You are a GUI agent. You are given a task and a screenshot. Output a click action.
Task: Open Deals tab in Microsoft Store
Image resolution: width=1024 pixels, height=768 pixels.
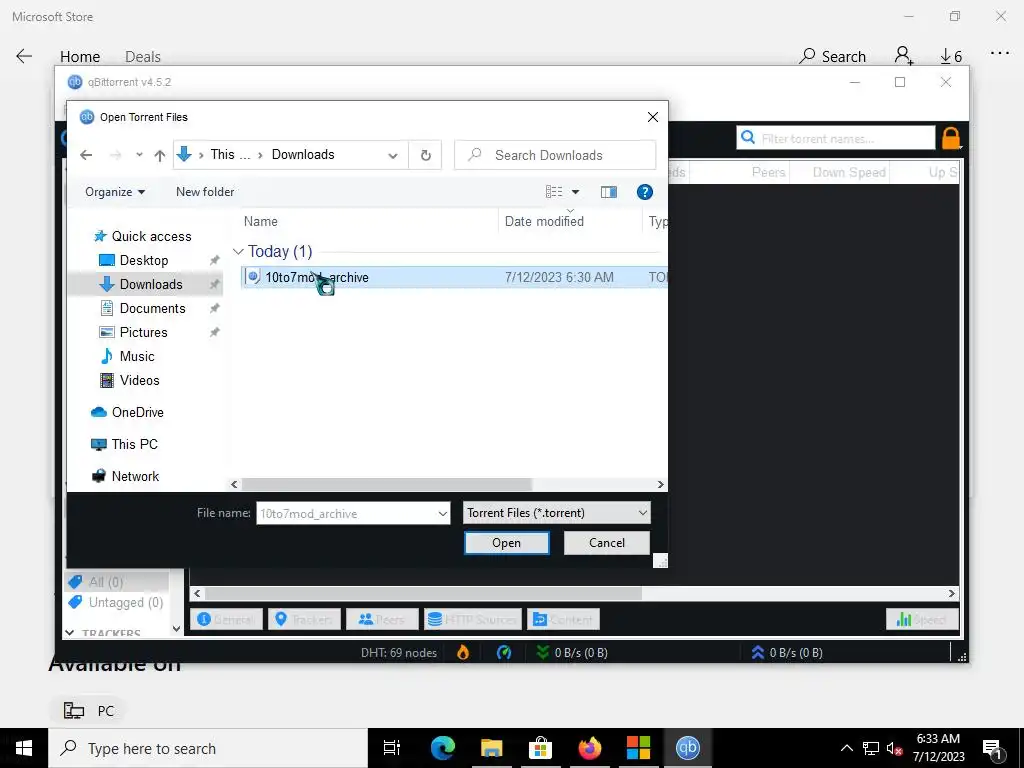tap(142, 57)
